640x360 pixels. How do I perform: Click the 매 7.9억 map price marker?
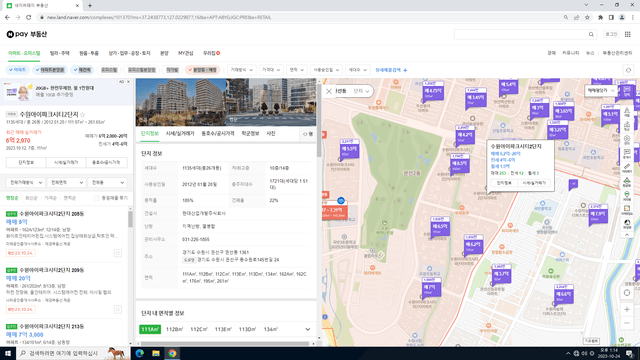click(598, 214)
